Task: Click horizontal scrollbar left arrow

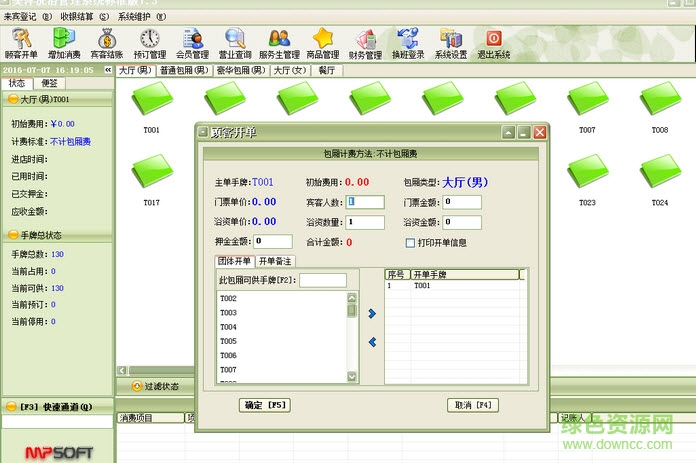Action: point(122,370)
